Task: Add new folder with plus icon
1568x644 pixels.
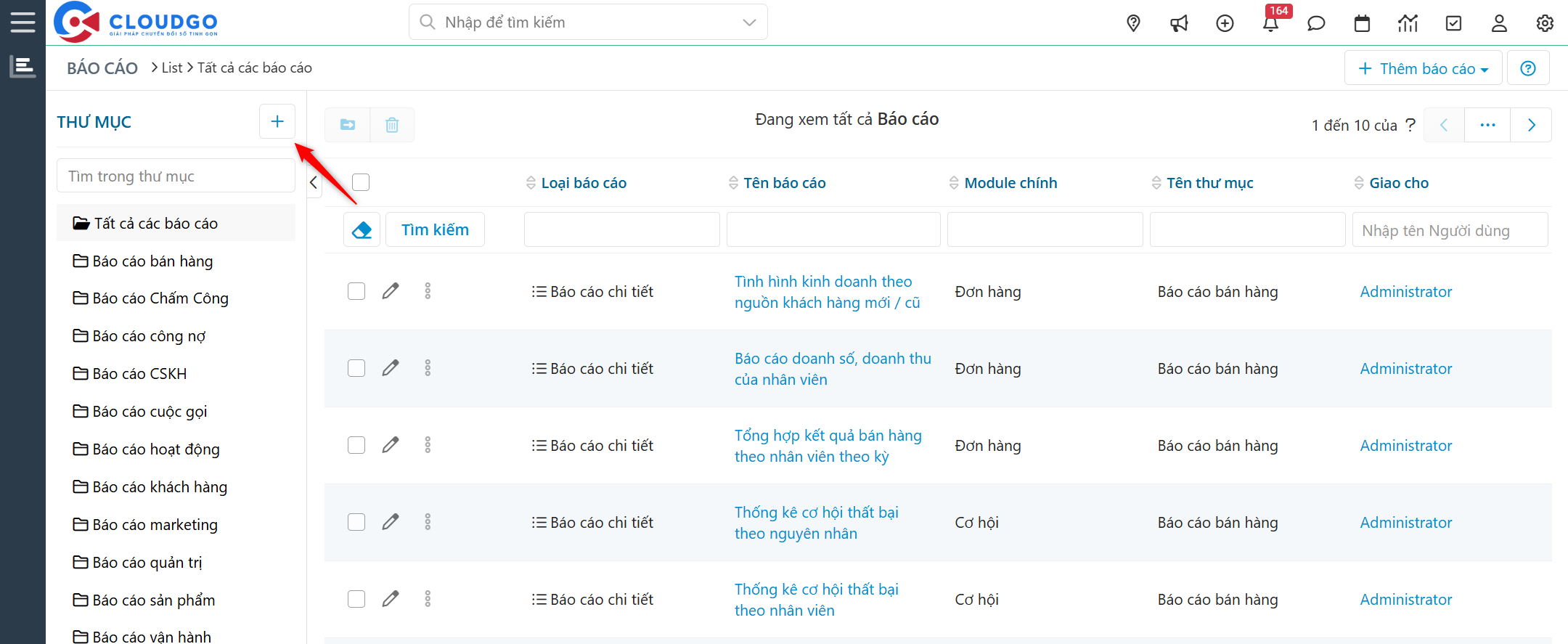Action: point(277,121)
